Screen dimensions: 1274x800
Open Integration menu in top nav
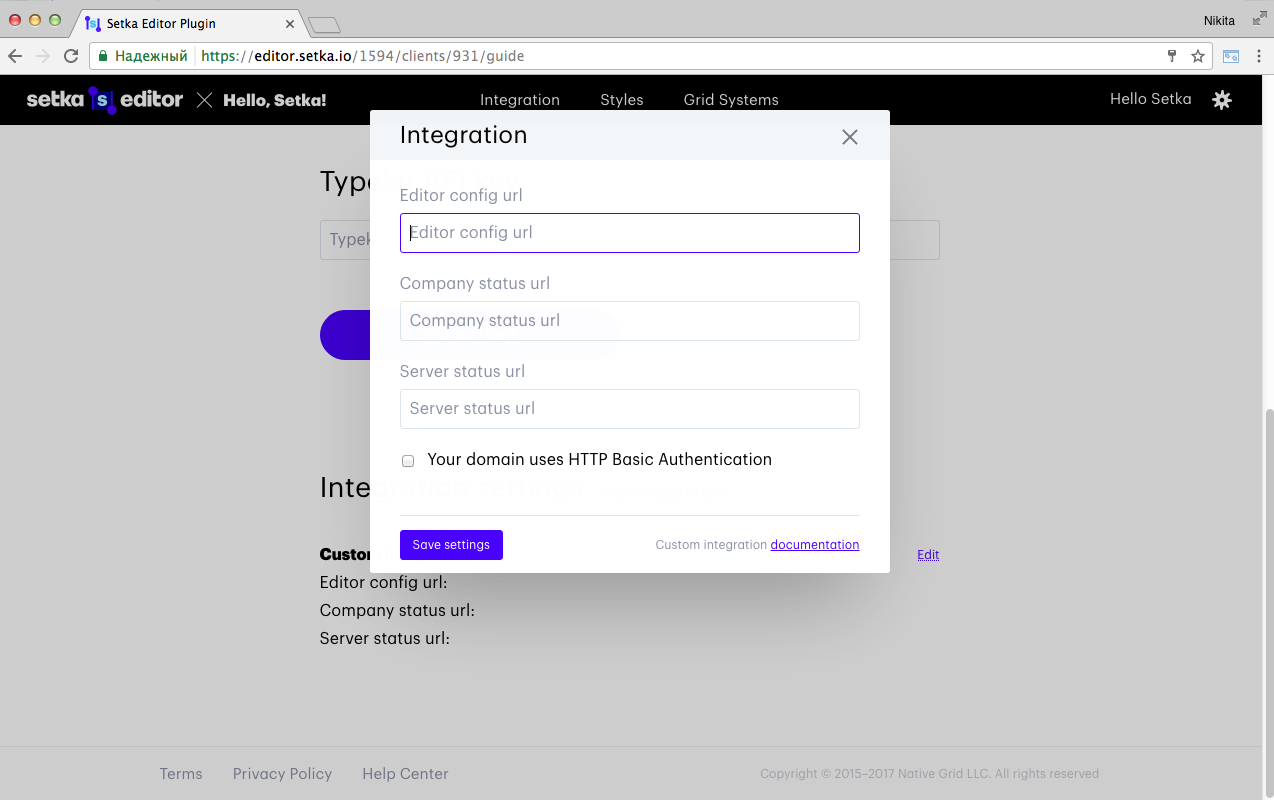pyautogui.click(x=520, y=100)
